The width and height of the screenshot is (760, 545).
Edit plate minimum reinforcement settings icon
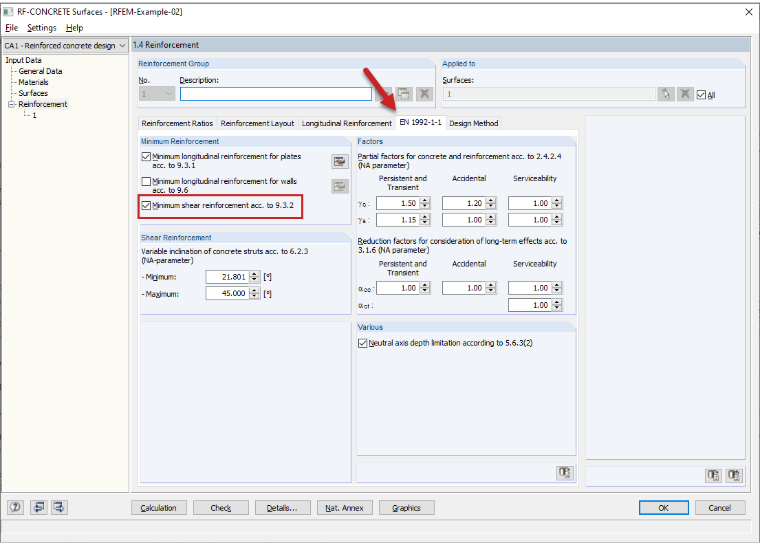tap(340, 161)
